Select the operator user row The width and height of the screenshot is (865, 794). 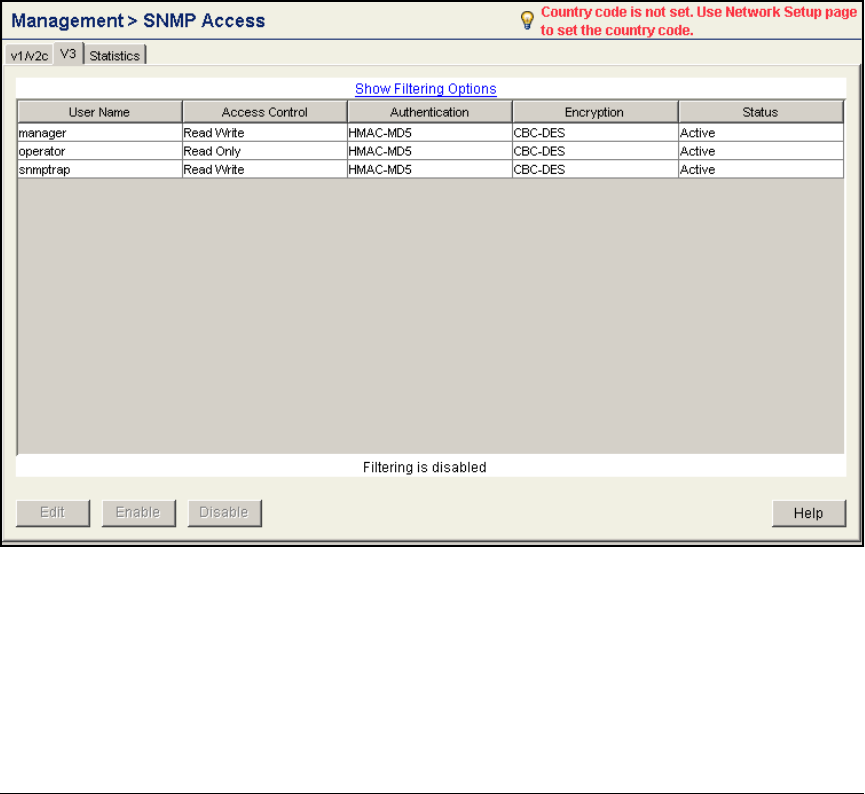(x=430, y=151)
